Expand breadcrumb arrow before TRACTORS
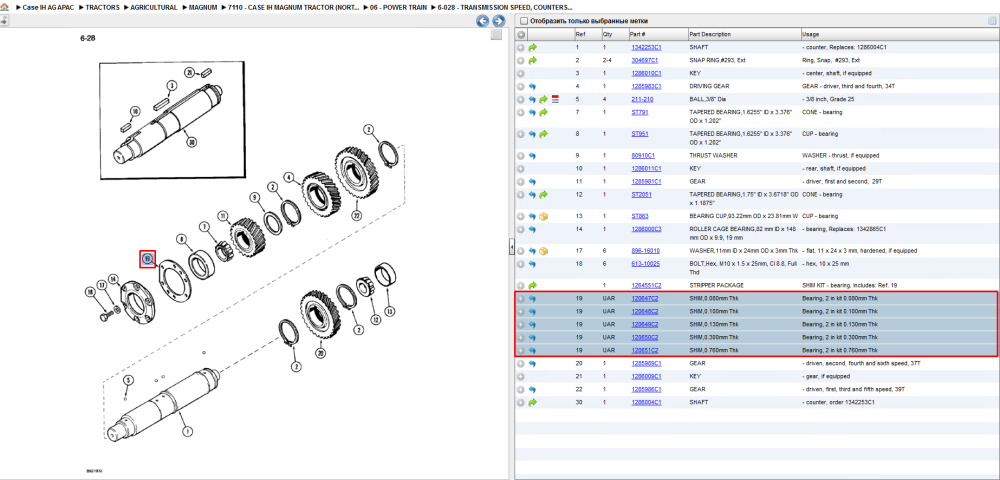Screen dimensions: 1000x480 tap(81, 8)
